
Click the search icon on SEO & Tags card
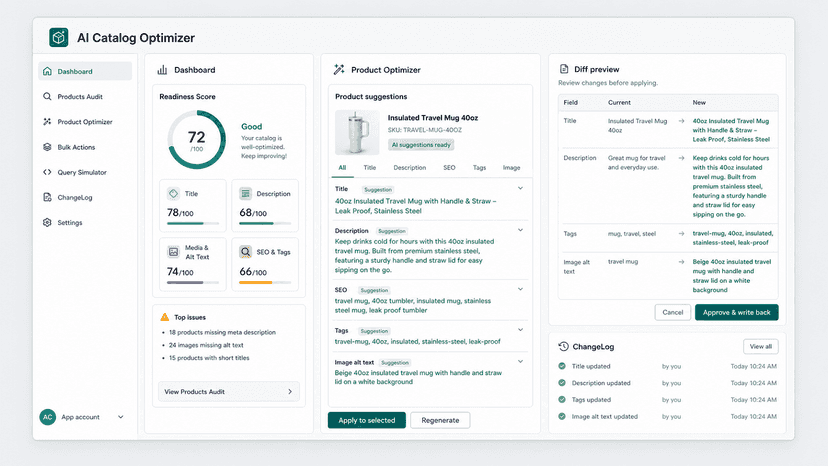(246, 252)
